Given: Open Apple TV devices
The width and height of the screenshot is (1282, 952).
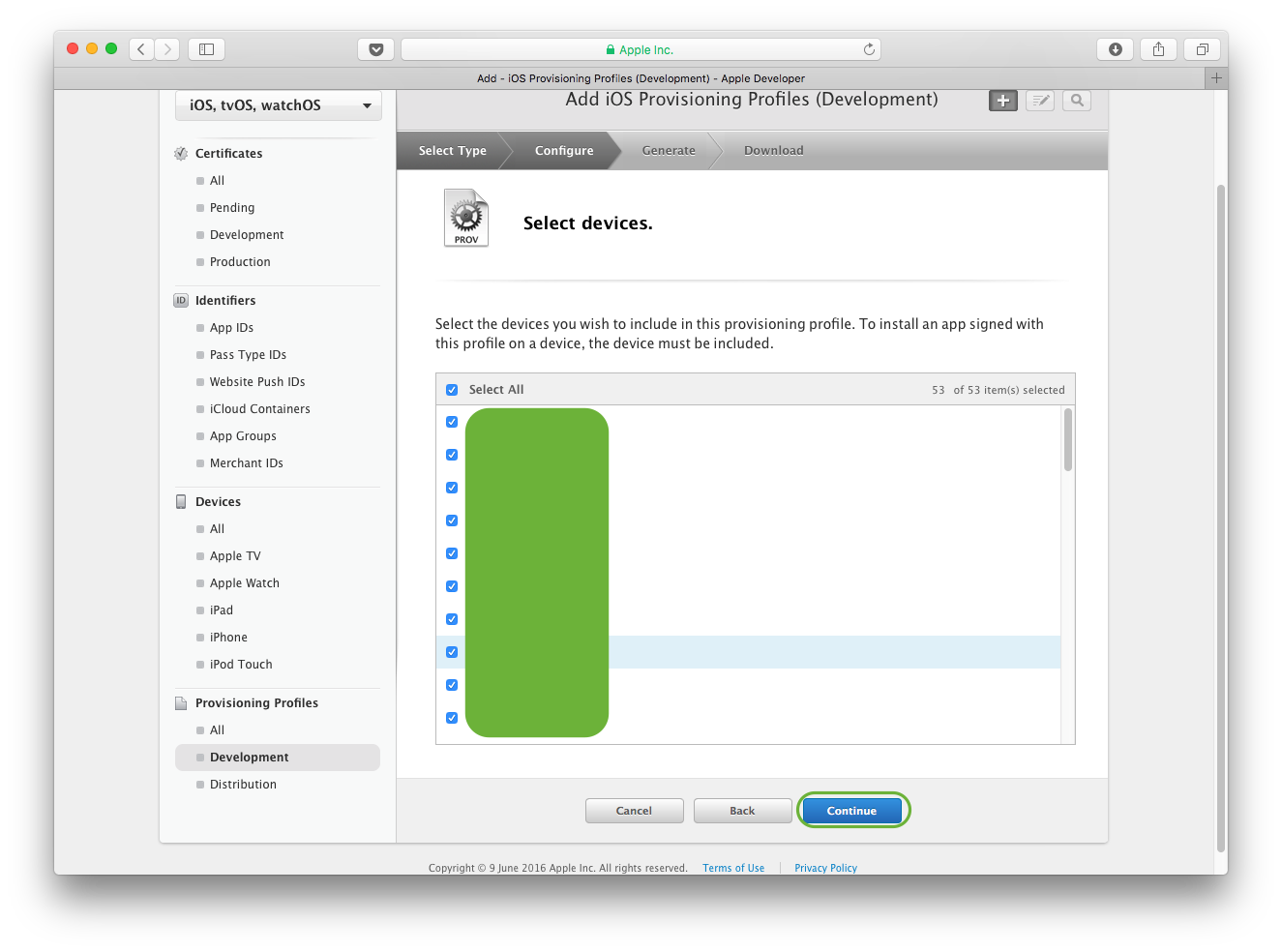Looking at the screenshot, I should point(235,555).
